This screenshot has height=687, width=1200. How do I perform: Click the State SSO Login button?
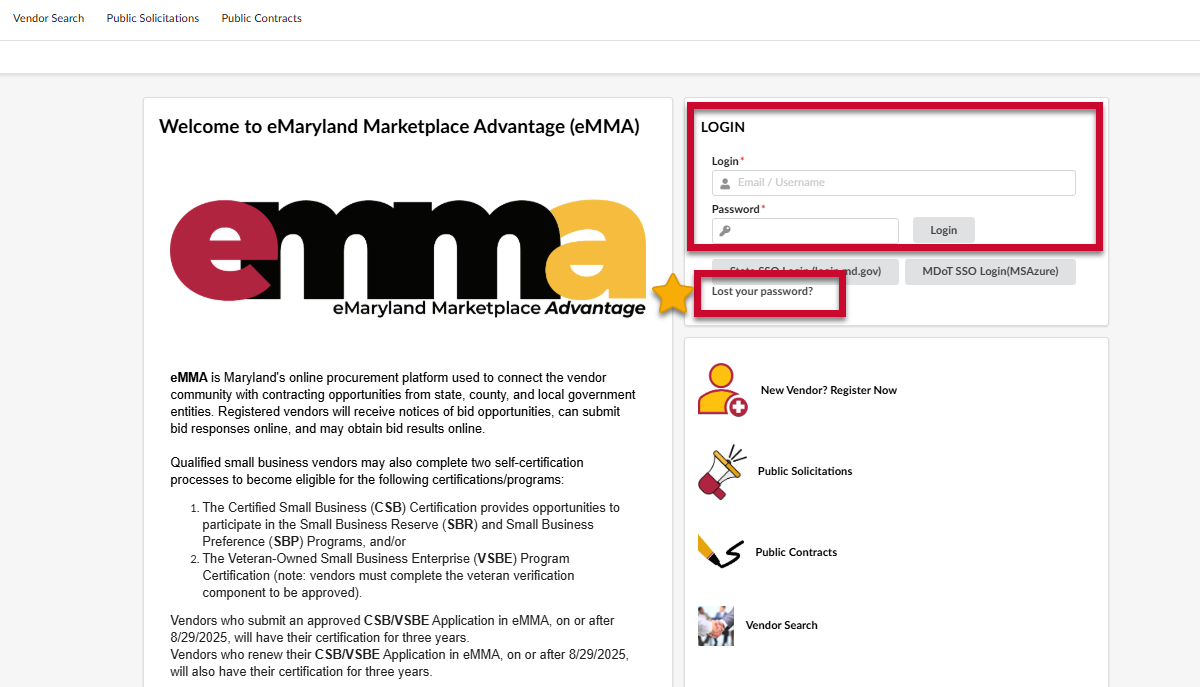pyautogui.click(x=805, y=271)
